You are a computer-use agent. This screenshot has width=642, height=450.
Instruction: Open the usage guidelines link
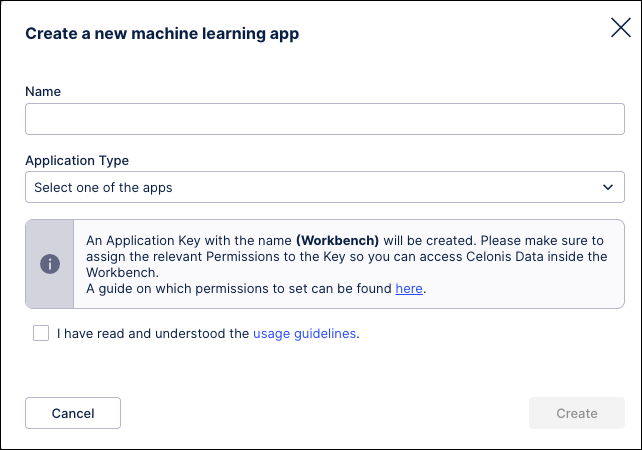[x=304, y=334]
